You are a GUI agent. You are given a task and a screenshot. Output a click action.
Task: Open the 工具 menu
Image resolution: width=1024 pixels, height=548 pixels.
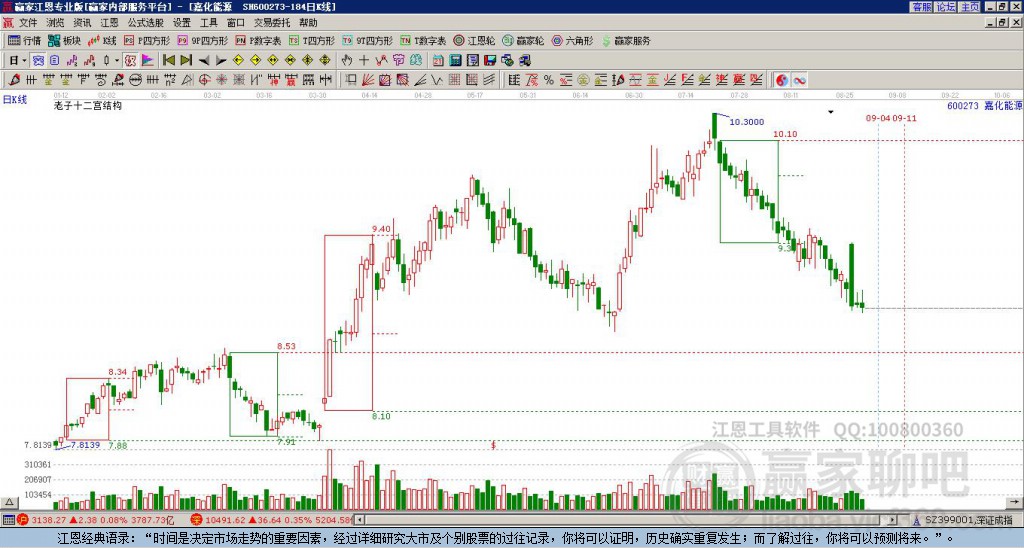point(208,23)
